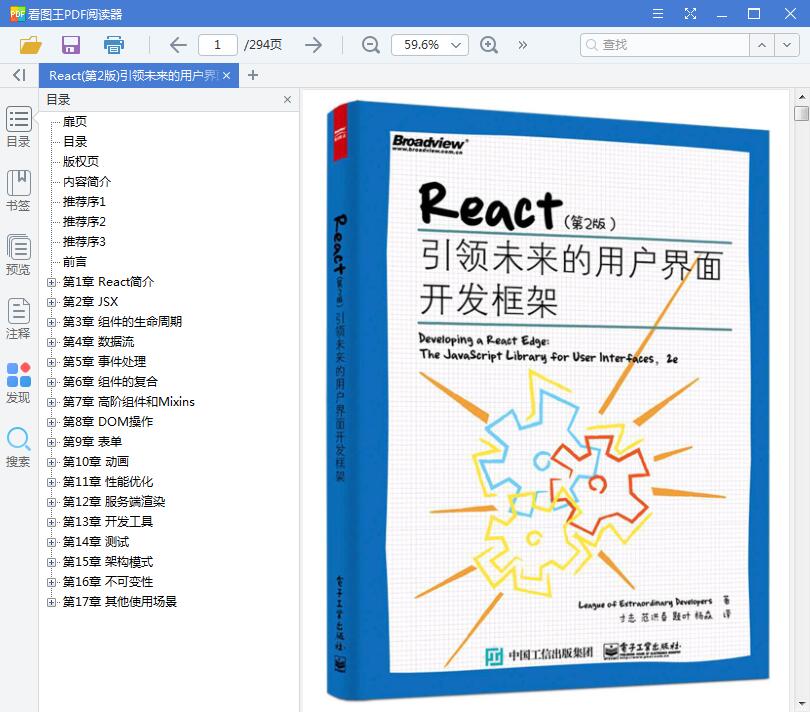The height and width of the screenshot is (712, 810).
Task: Select 第13章 开发工具 chapter
Action: (x=108, y=522)
